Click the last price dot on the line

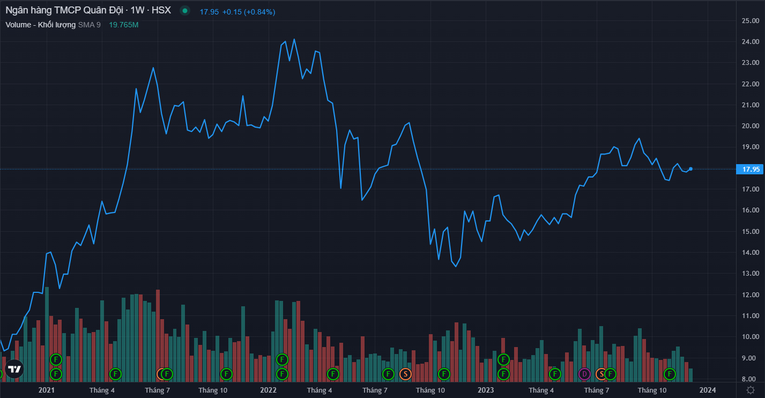690,169
